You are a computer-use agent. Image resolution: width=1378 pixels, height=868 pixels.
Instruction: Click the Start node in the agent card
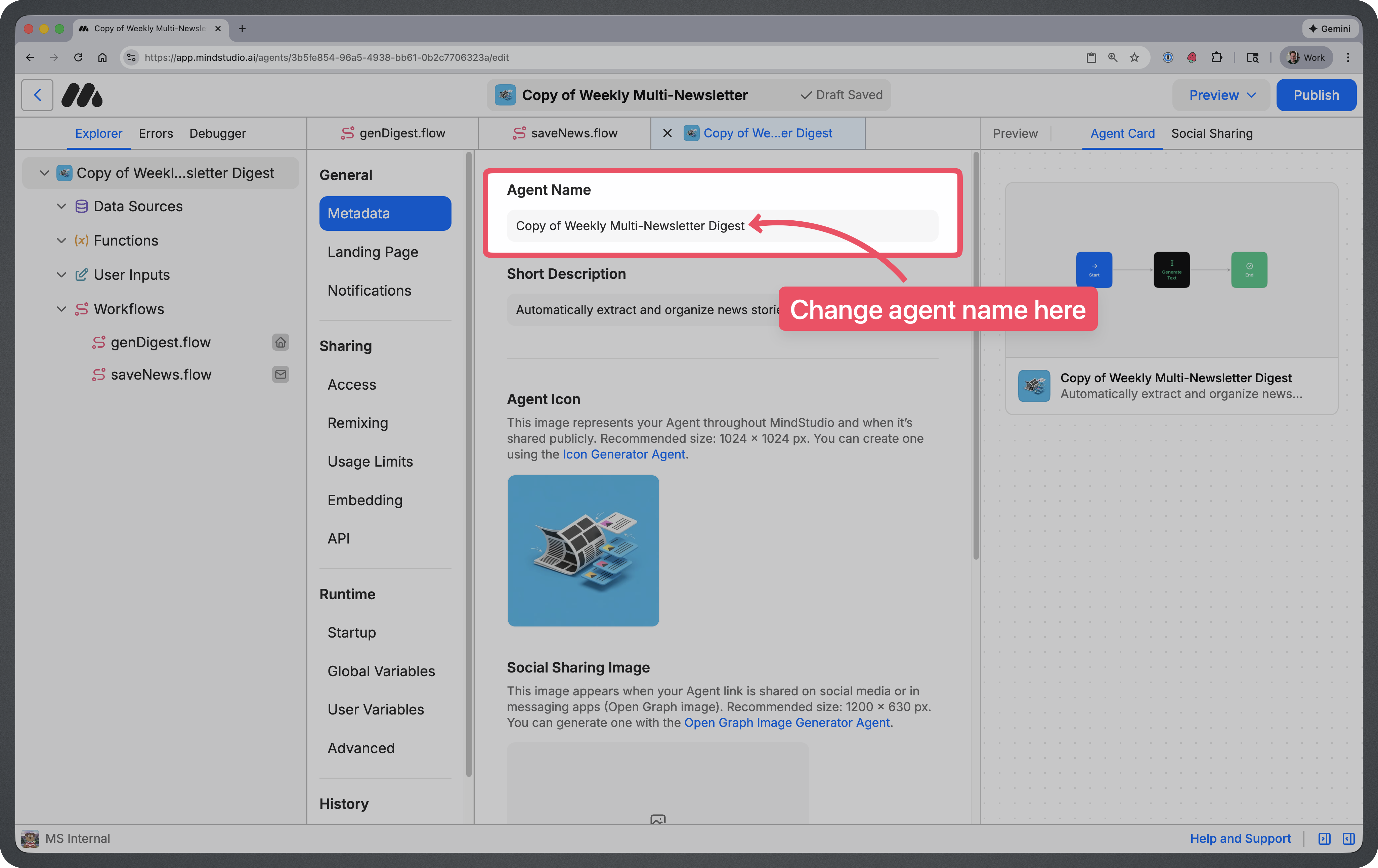[1093, 269]
